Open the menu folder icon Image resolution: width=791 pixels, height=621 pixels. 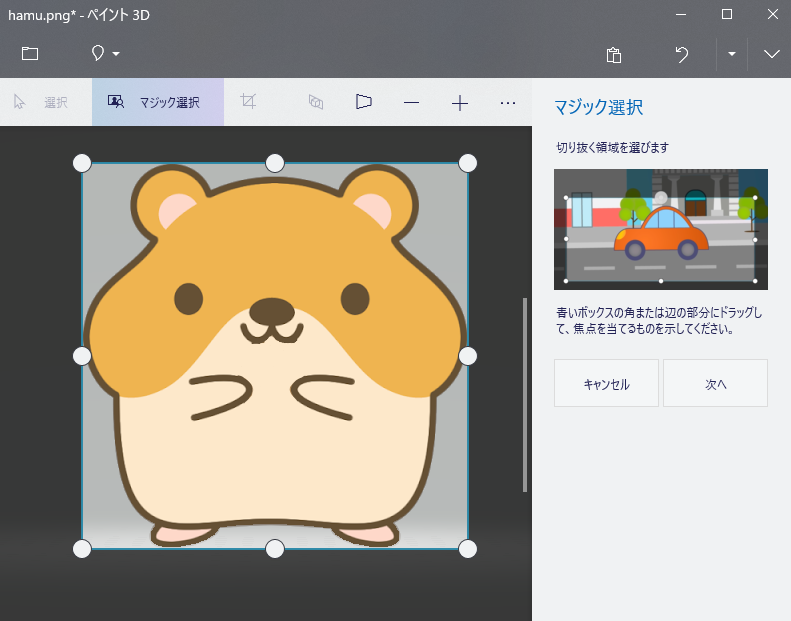tap(30, 53)
